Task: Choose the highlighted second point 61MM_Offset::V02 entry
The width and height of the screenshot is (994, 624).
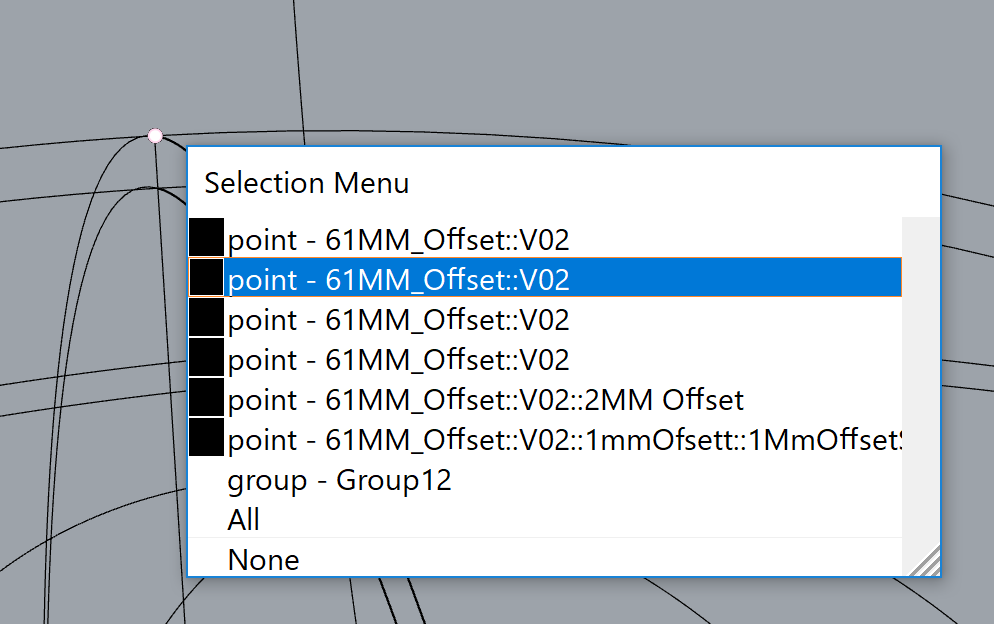Action: (x=398, y=280)
